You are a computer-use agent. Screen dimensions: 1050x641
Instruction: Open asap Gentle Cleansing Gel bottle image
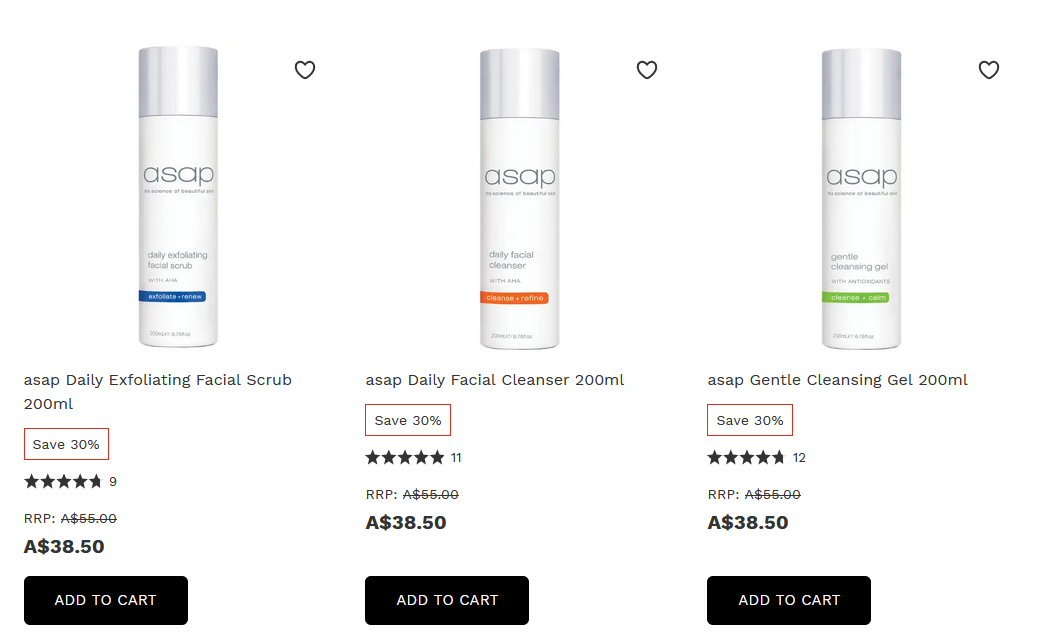click(x=861, y=198)
